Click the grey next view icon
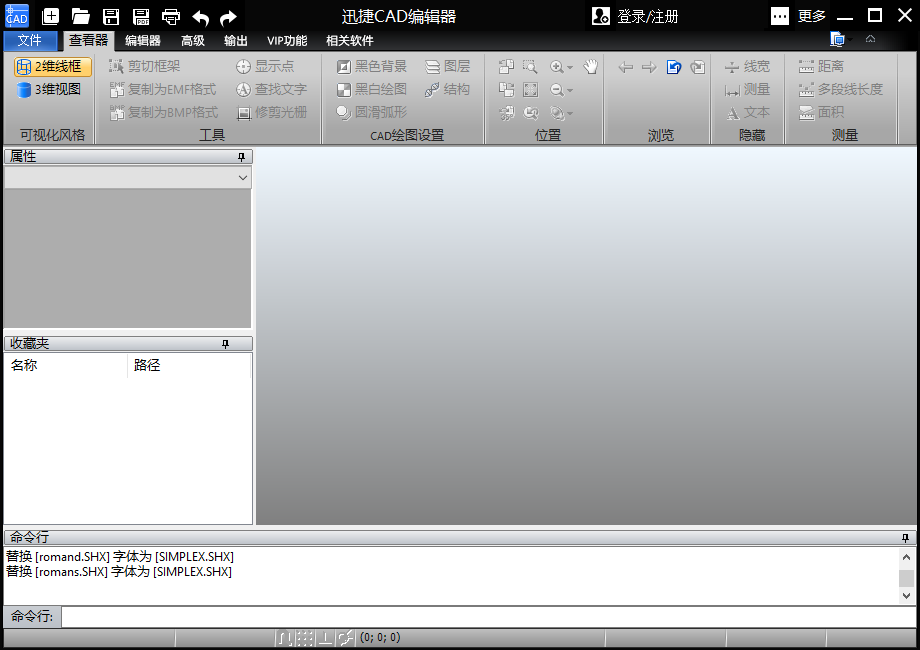 tap(697, 67)
